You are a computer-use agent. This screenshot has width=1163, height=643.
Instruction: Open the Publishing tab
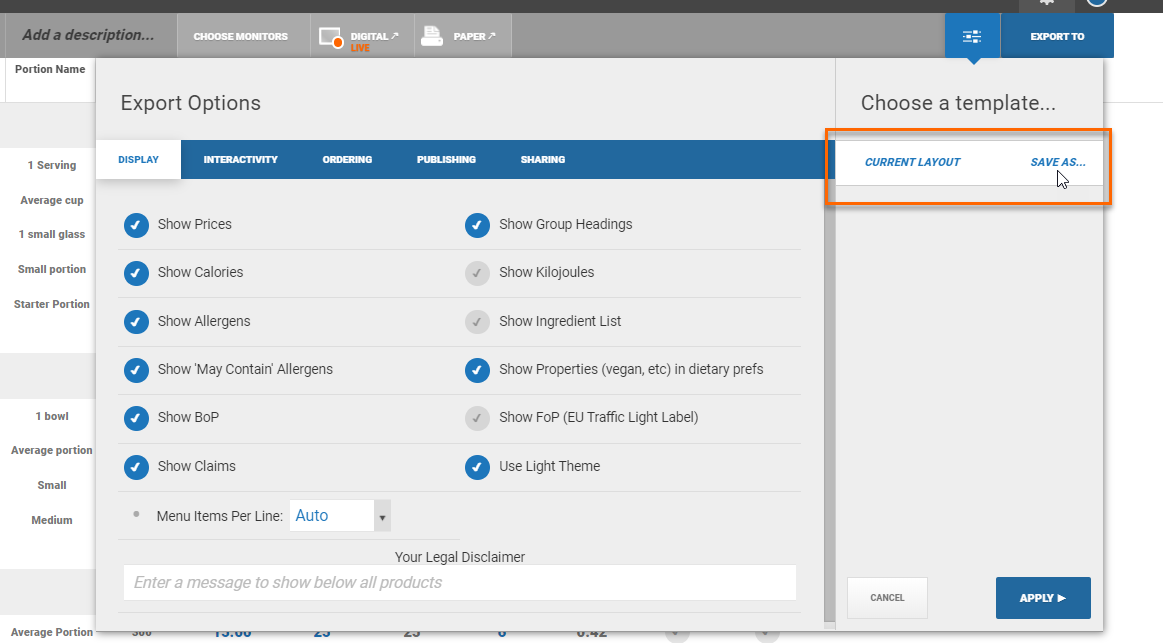(x=446, y=160)
